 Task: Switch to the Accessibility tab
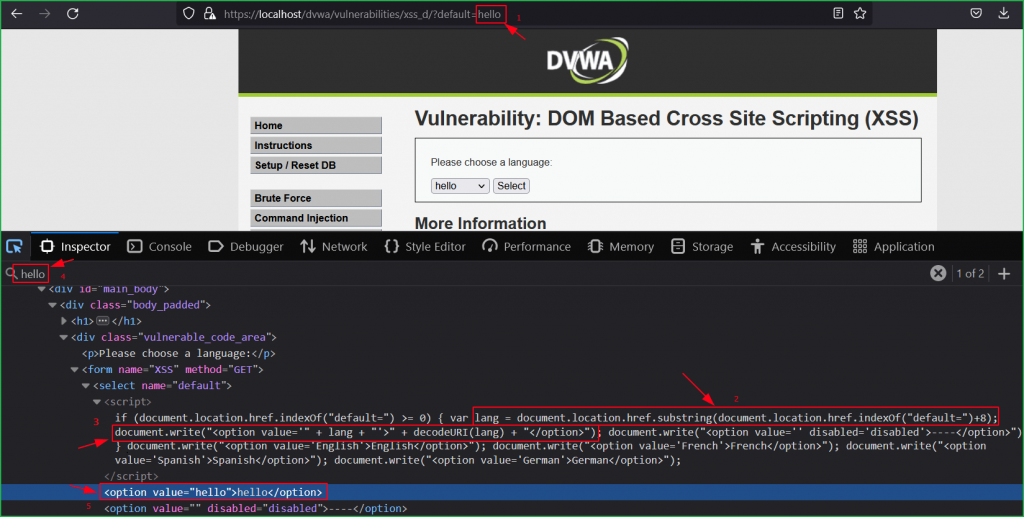click(x=793, y=246)
